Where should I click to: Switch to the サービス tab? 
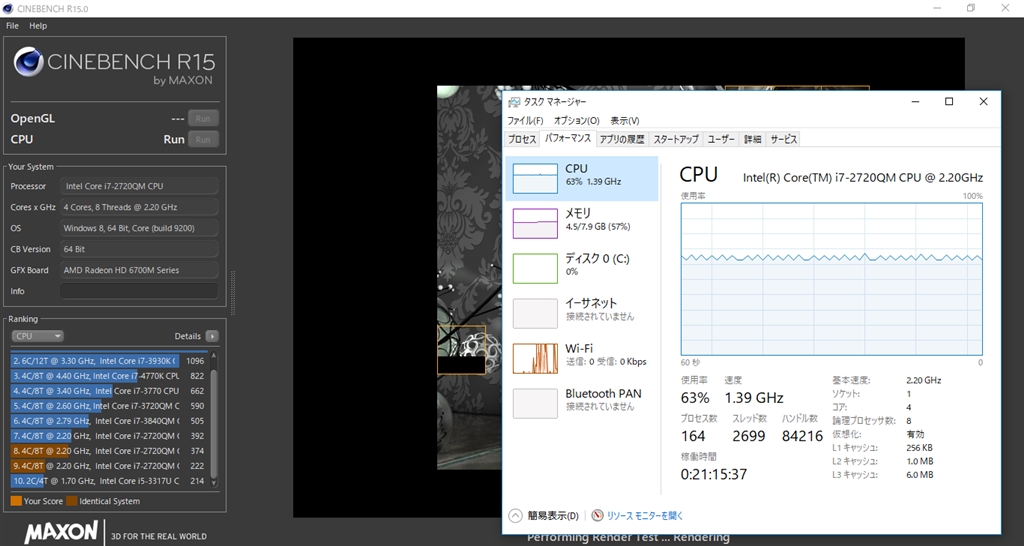click(783, 139)
